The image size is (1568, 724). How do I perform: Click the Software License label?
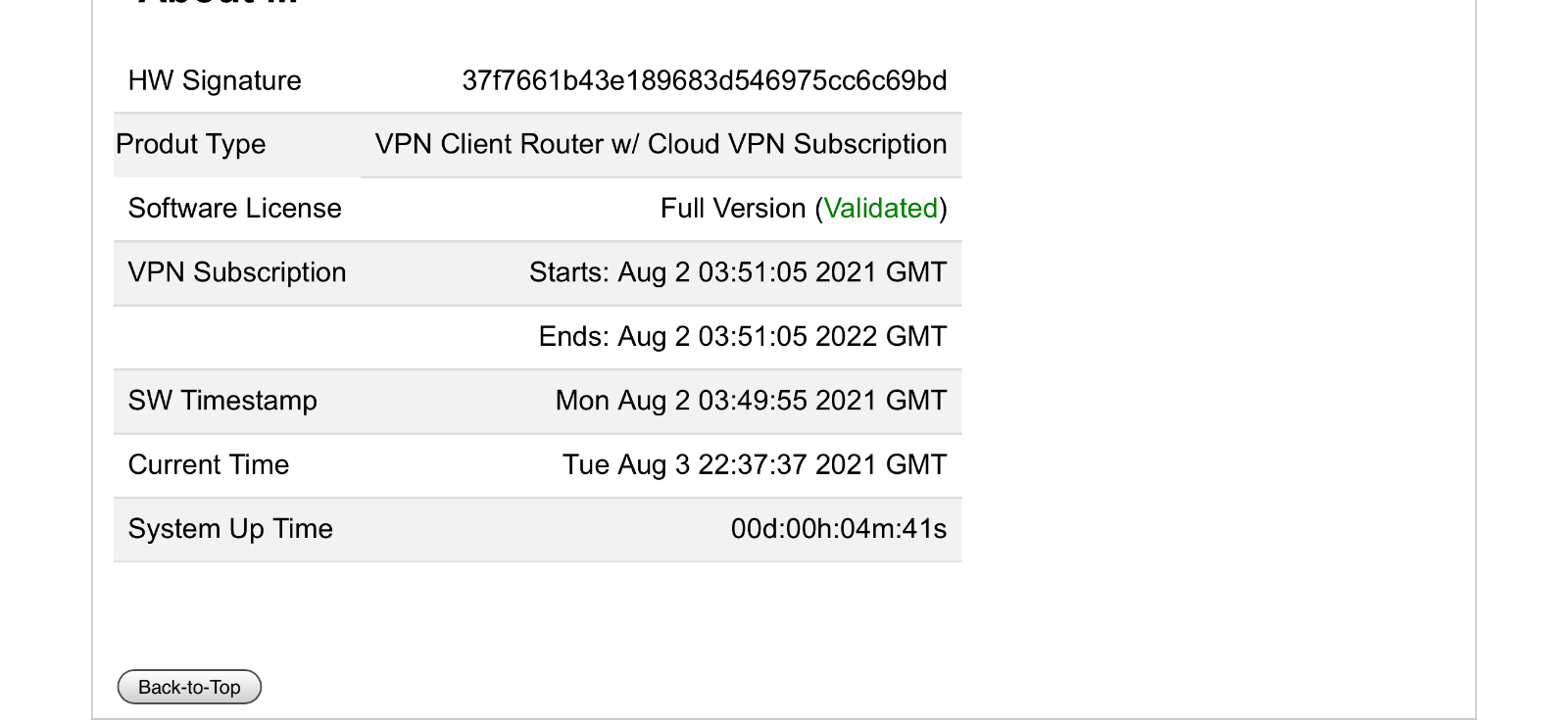[234, 208]
